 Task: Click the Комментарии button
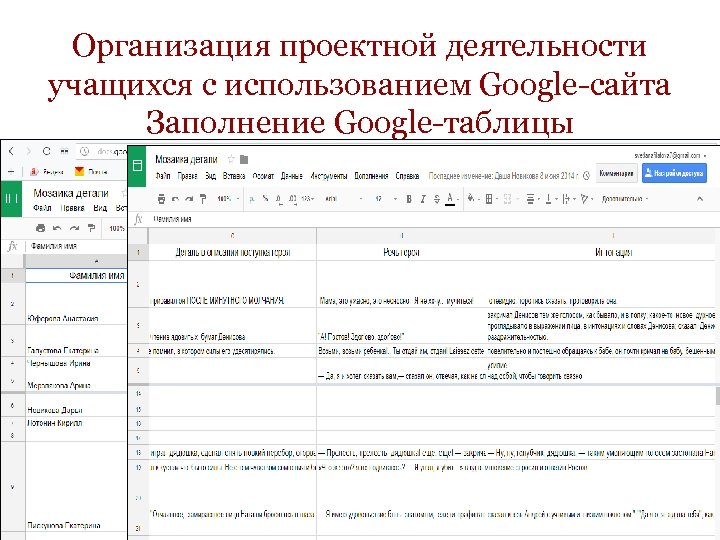click(x=616, y=174)
